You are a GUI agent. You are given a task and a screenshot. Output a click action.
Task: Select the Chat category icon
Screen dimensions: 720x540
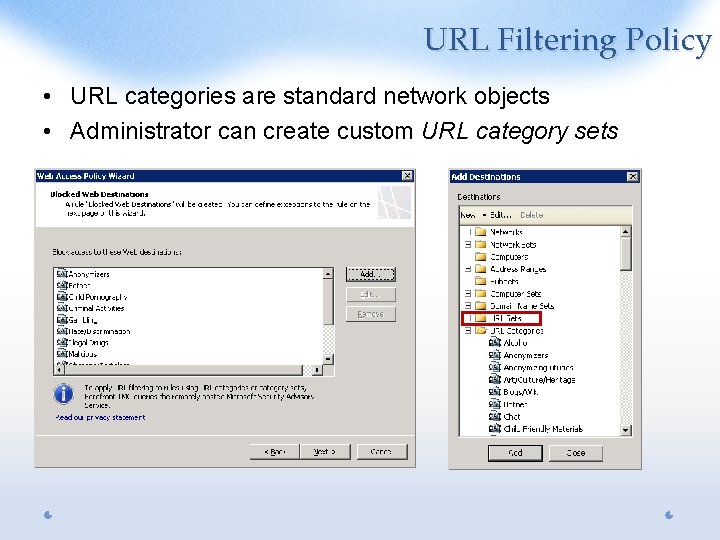pyautogui.click(x=495, y=416)
